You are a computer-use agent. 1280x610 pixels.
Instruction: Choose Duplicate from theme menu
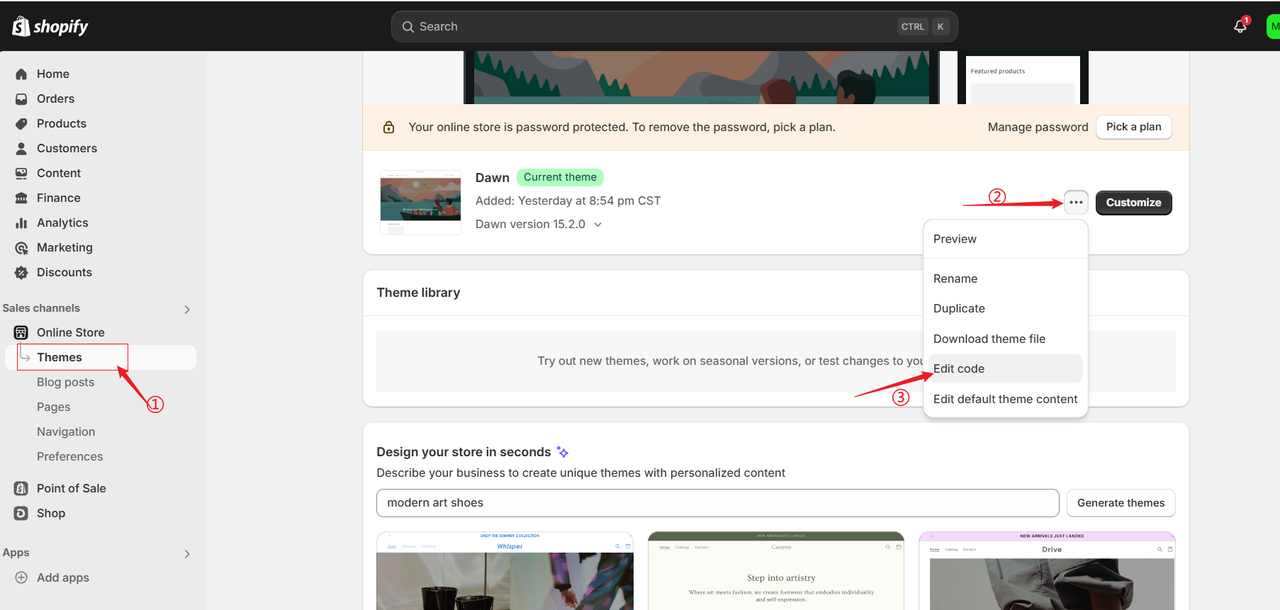click(x=959, y=309)
